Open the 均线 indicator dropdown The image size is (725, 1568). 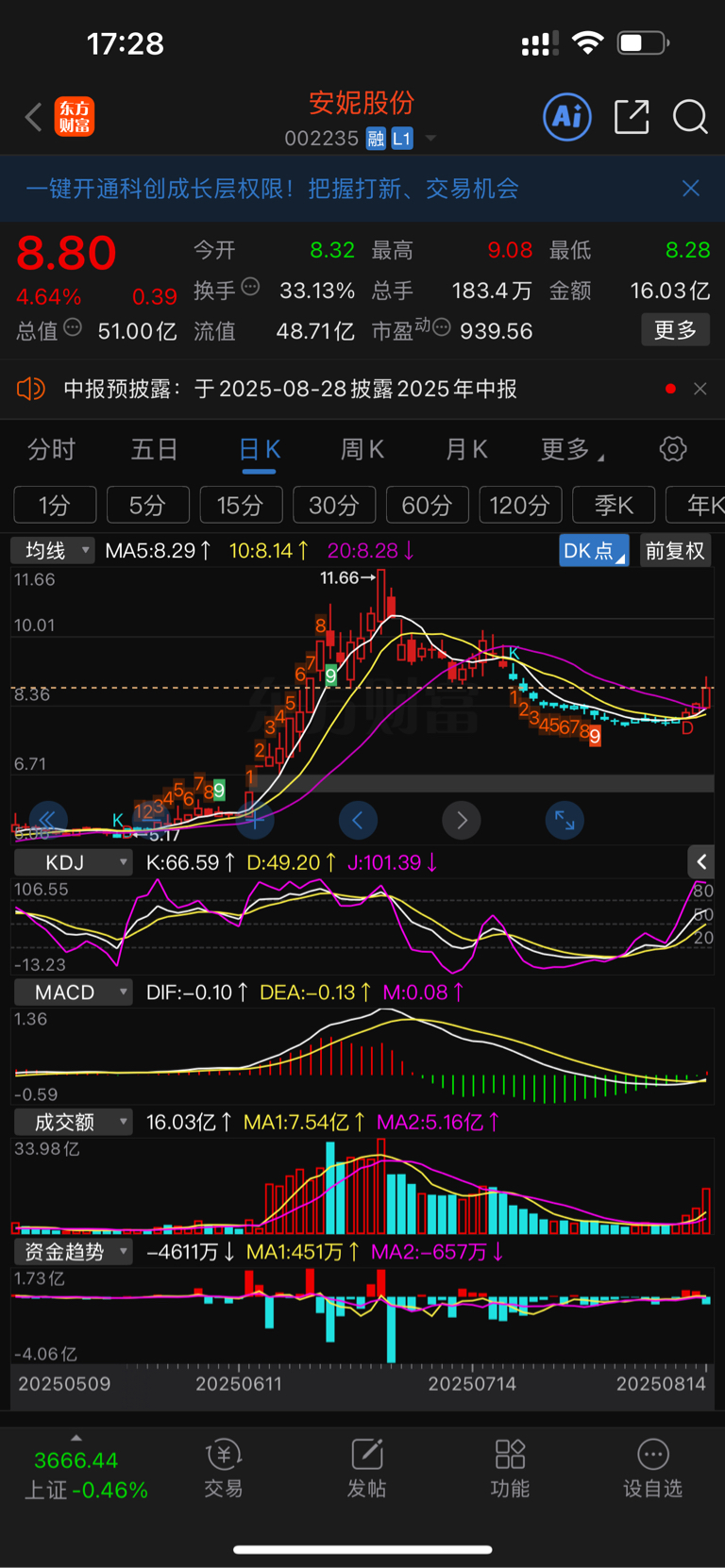pyautogui.click(x=53, y=550)
